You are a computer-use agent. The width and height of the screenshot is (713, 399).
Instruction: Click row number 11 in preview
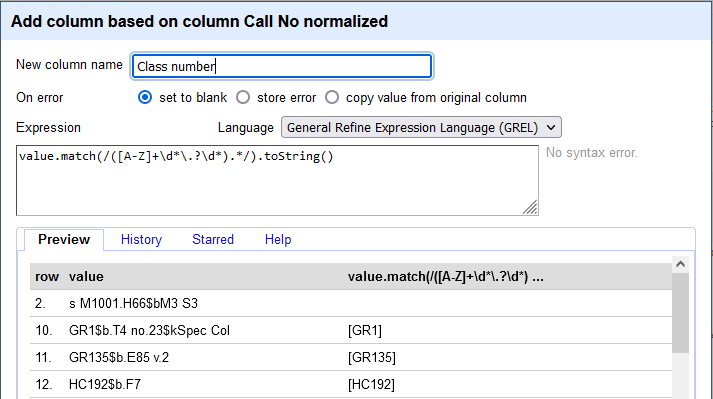(43, 358)
